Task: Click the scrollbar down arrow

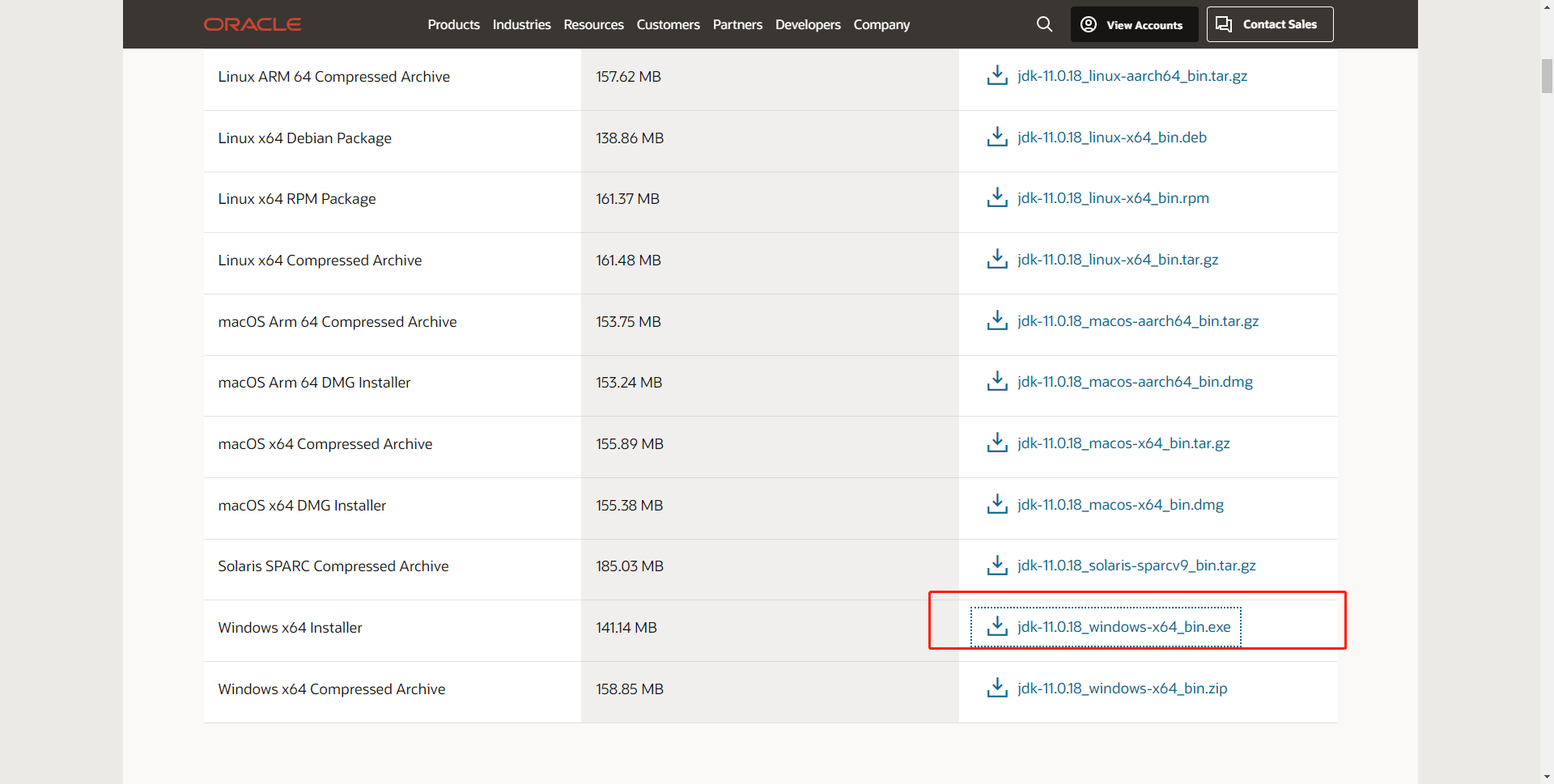Action: [x=1547, y=777]
